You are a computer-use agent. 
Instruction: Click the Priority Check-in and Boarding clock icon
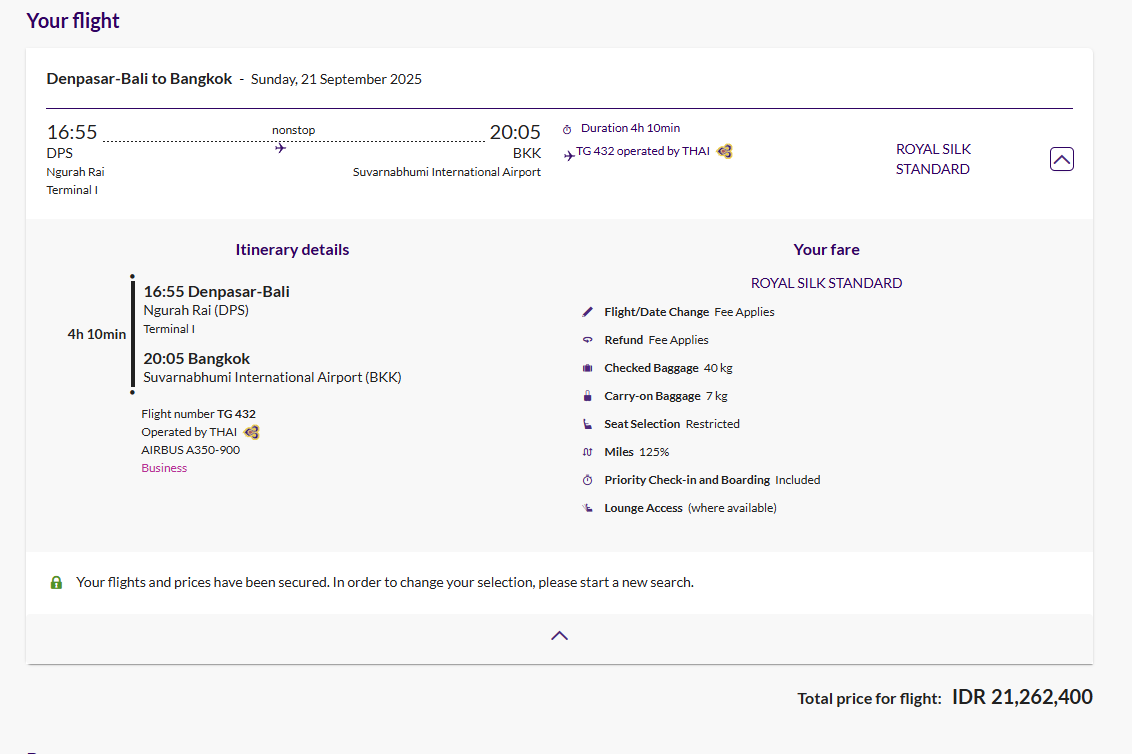(588, 480)
